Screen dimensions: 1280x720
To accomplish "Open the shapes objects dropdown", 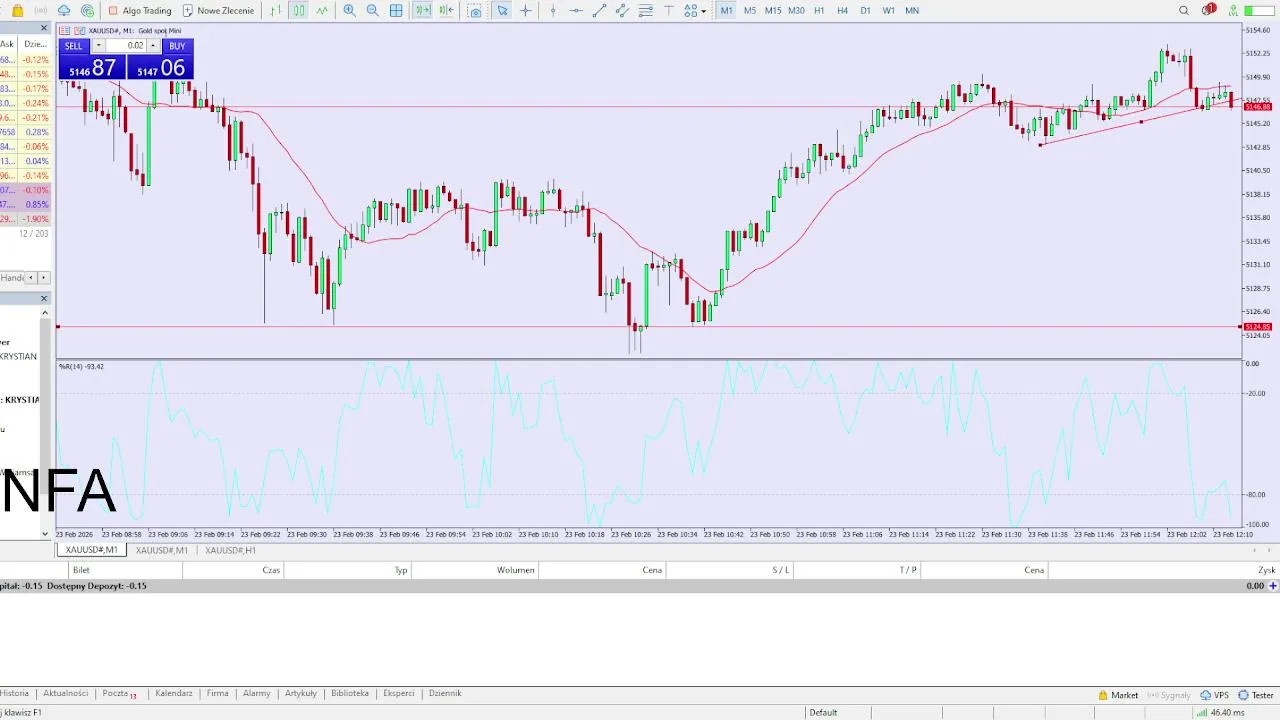I will [695, 10].
